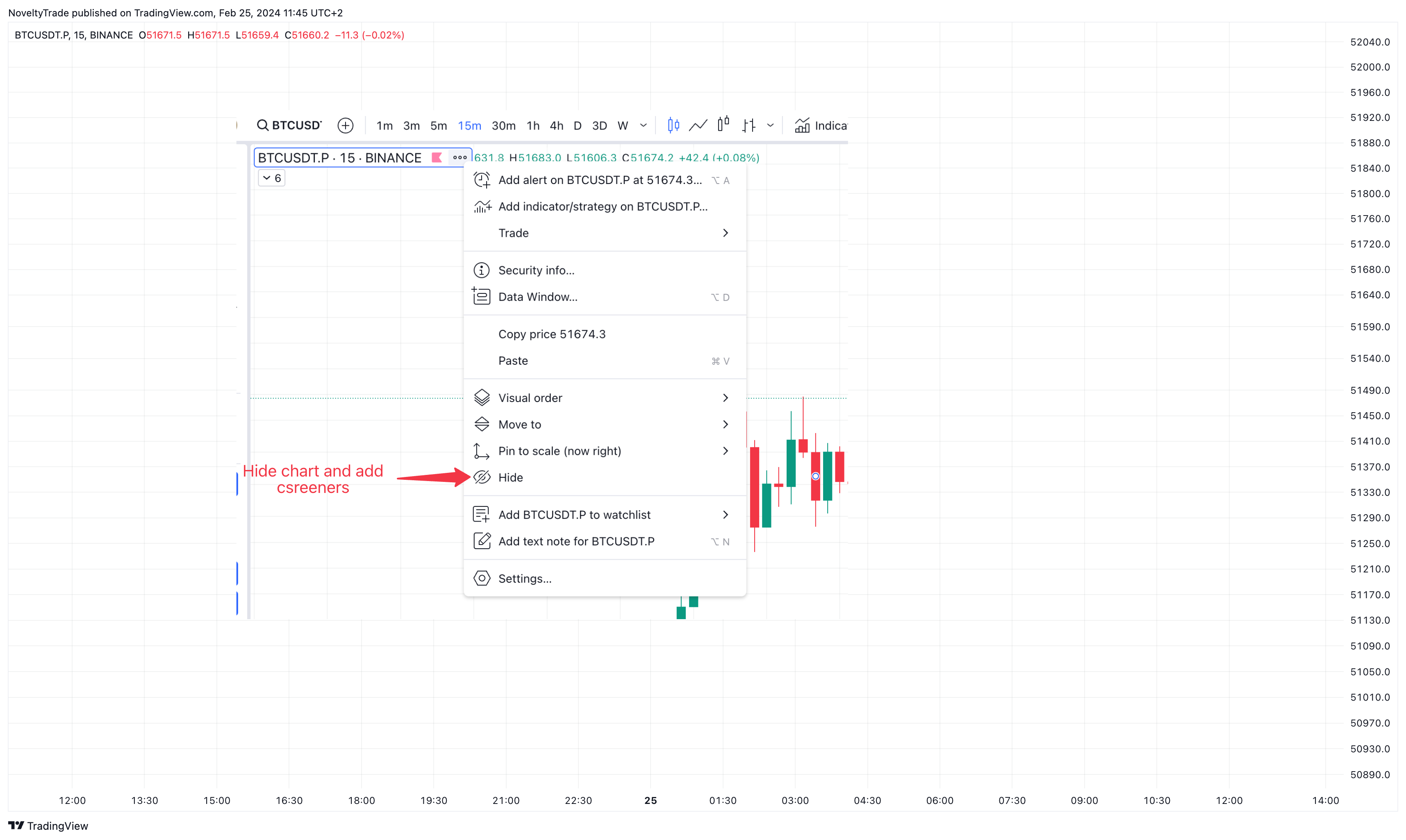Click the compare/add symbol plus icon

pyautogui.click(x=346, y=125)
